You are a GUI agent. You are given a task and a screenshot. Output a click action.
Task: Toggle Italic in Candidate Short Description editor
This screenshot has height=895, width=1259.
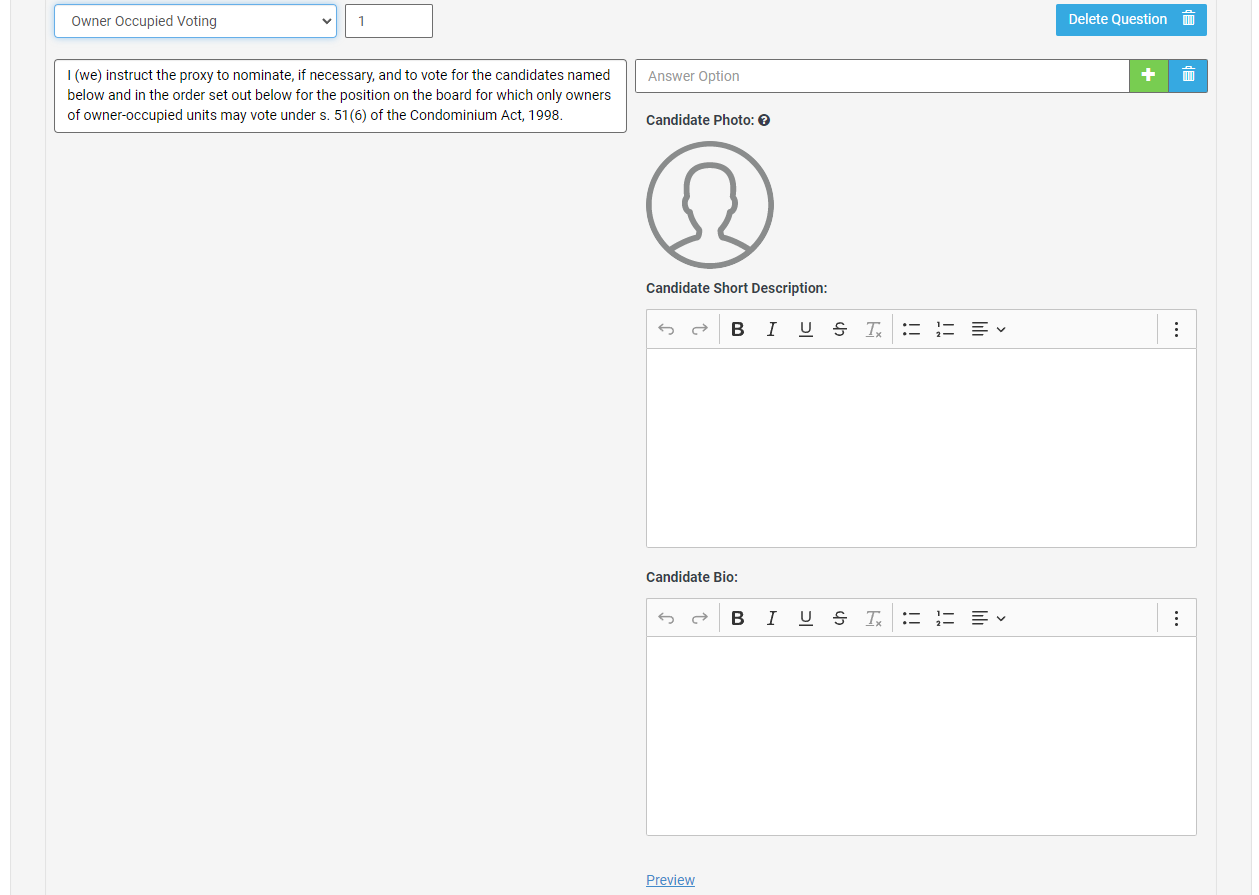(x=772, y=329)
